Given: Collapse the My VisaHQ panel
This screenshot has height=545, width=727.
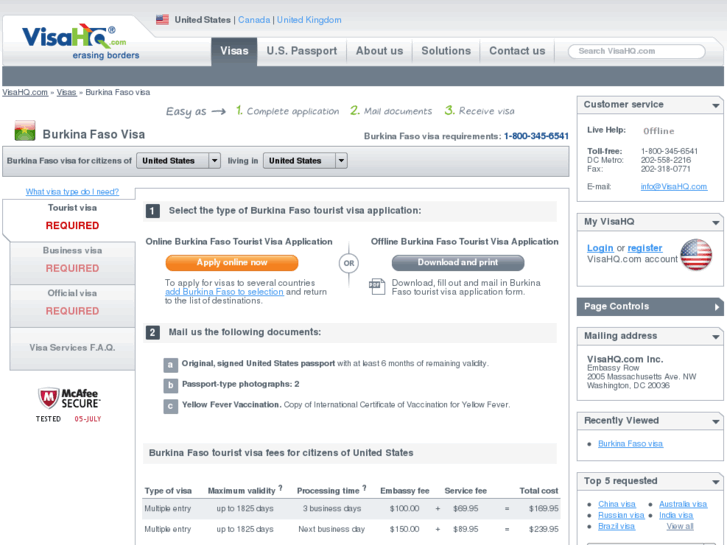Looking at the screenshot, I should point(715,223).
